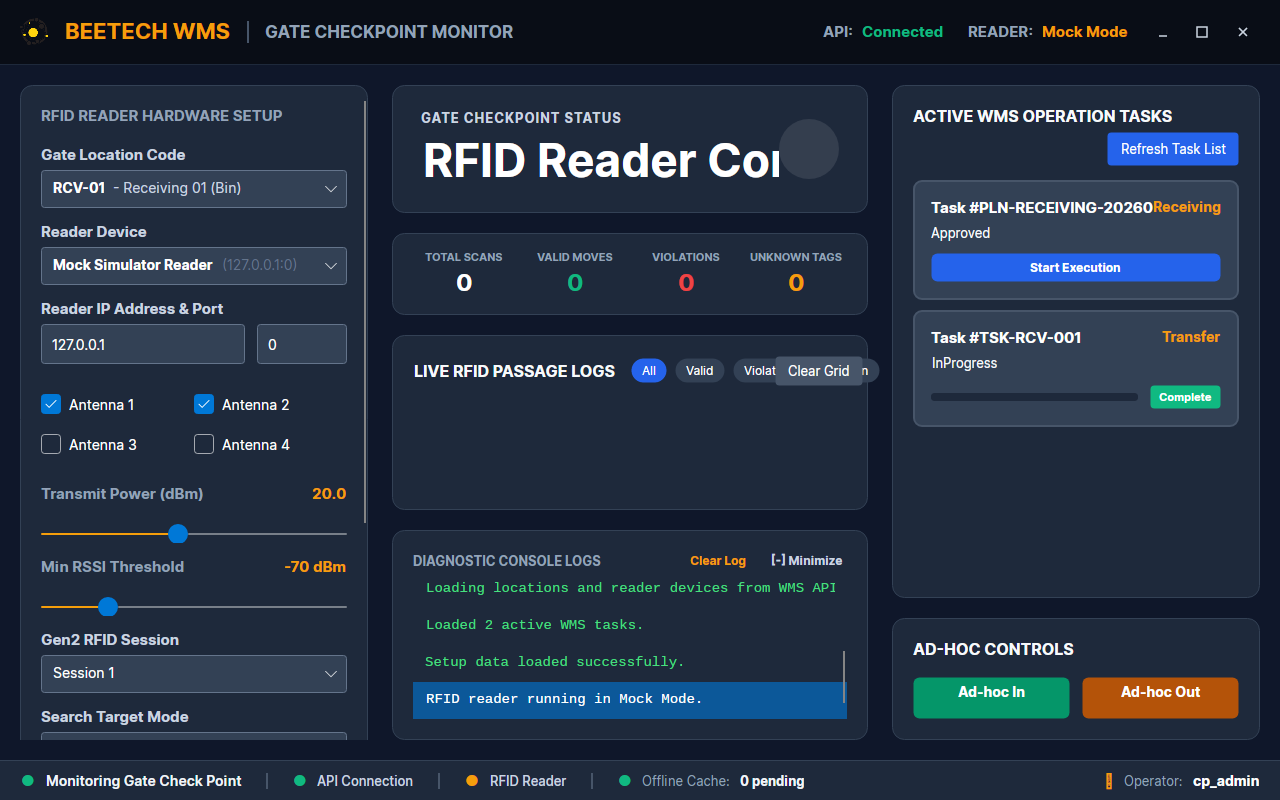This screenshot has width=1280, height=800.
Task: Open the Gate Location Code dropdown
Action: (194, 188)
